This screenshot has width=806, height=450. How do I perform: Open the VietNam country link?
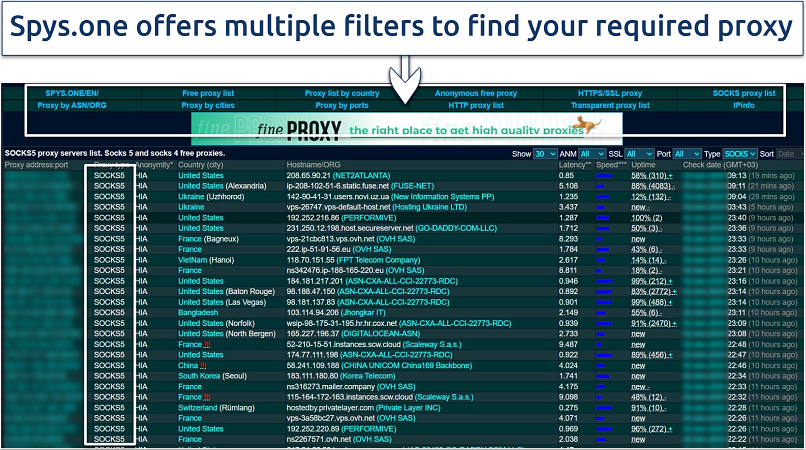[x=194, y=260]
